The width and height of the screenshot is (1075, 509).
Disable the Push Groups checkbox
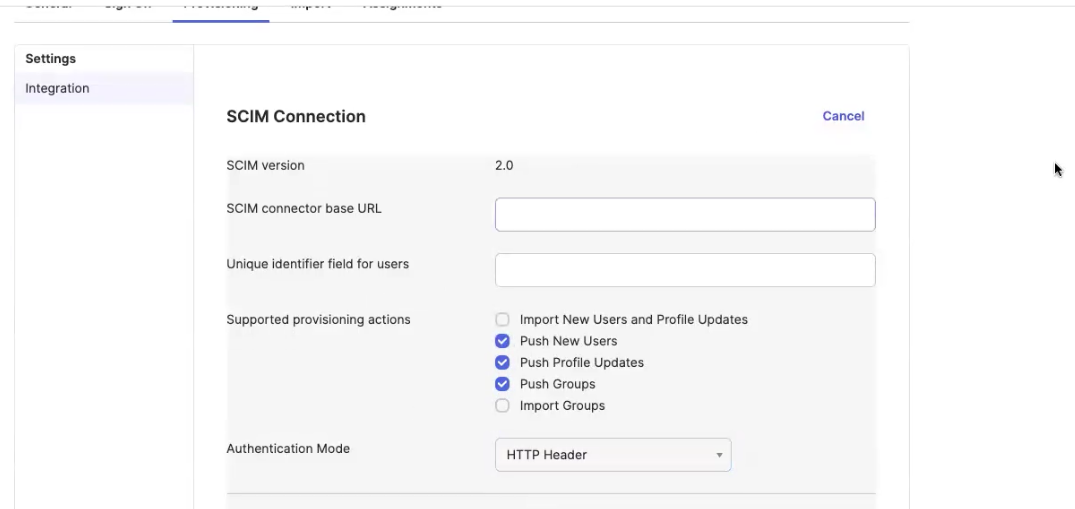coord(503,384)
